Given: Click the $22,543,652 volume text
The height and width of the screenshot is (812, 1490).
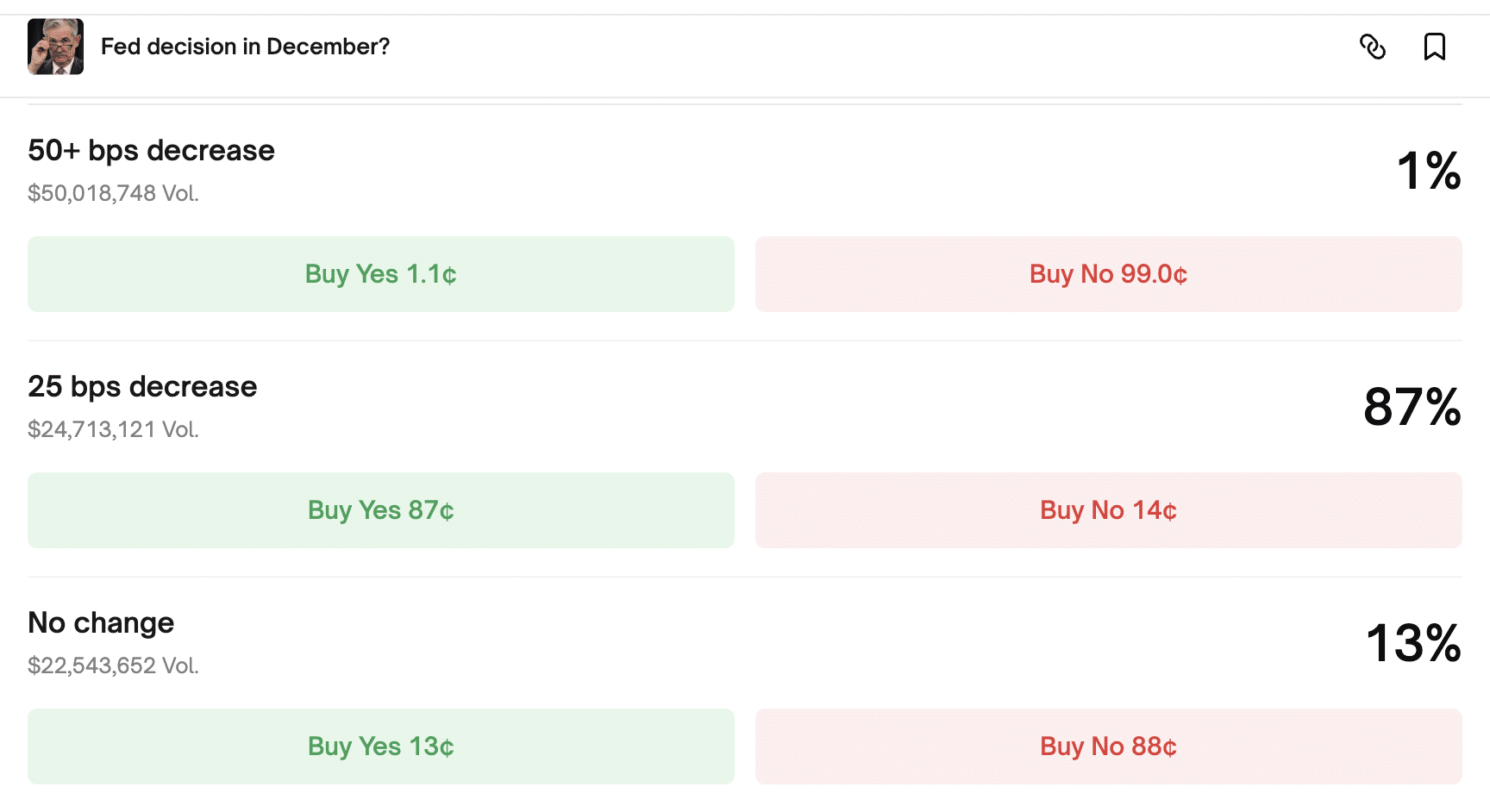Looking at the screenshot, I should tap(113, 665).
